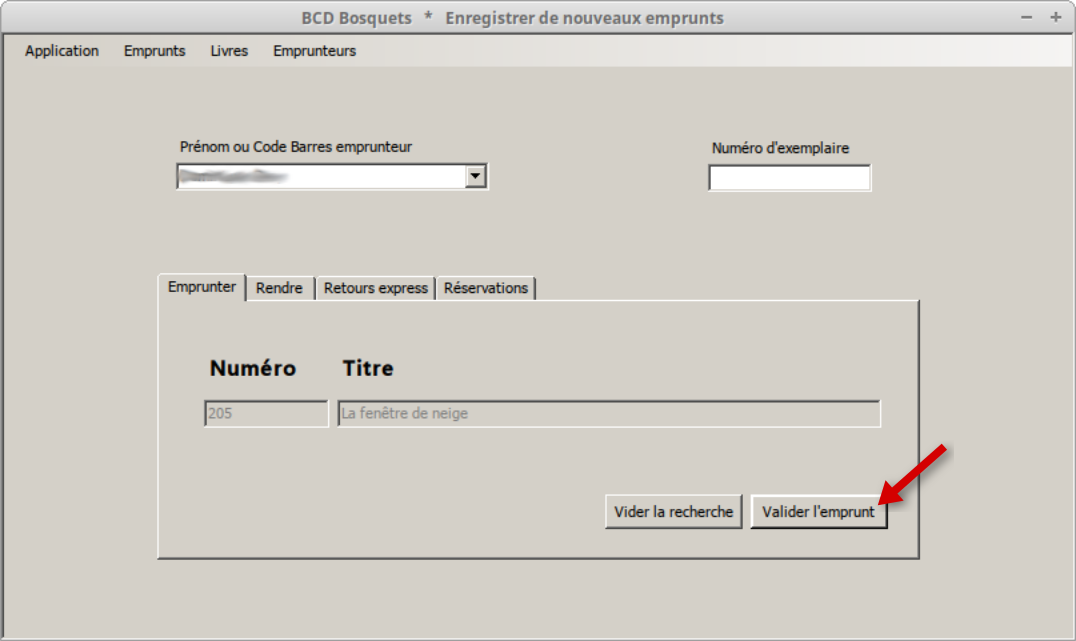Screen dimensions: 1076x641
Task: Click the Vider la recherche button
Action: 672,511
